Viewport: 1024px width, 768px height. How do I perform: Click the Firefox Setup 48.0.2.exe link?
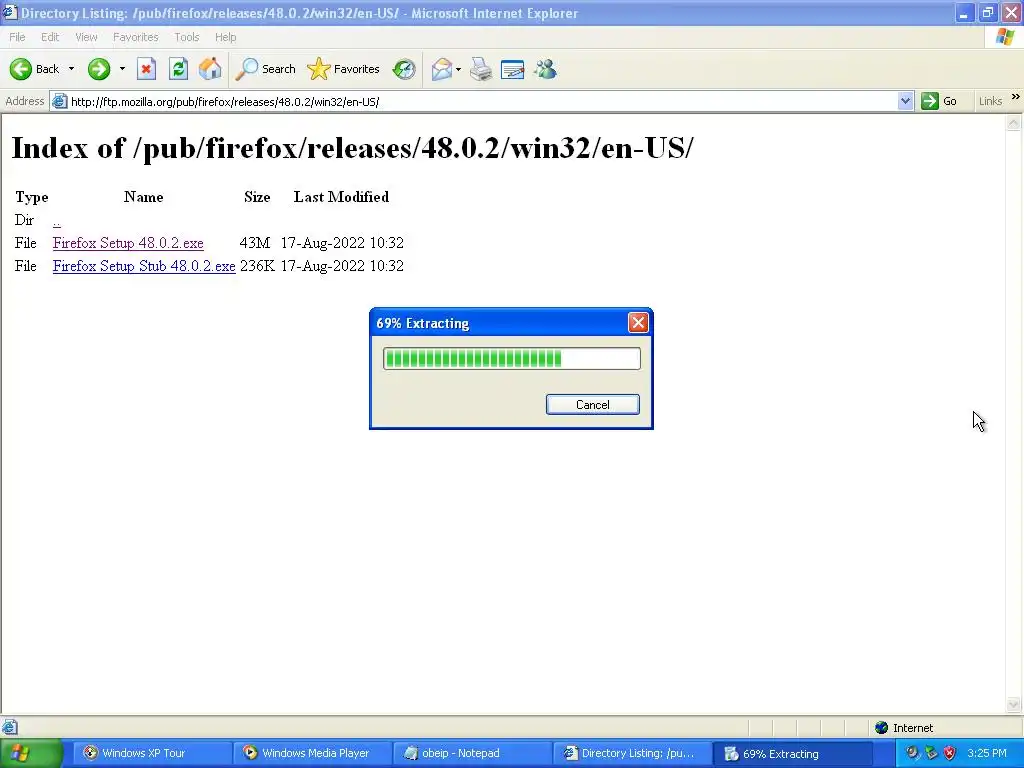coord(128,243)
